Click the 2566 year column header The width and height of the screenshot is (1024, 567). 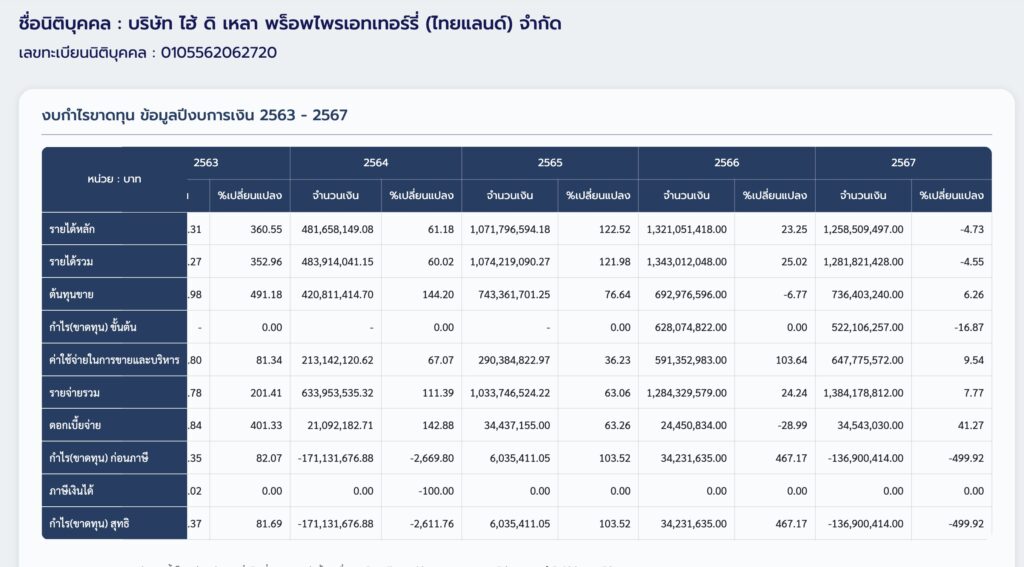point(726,162)
